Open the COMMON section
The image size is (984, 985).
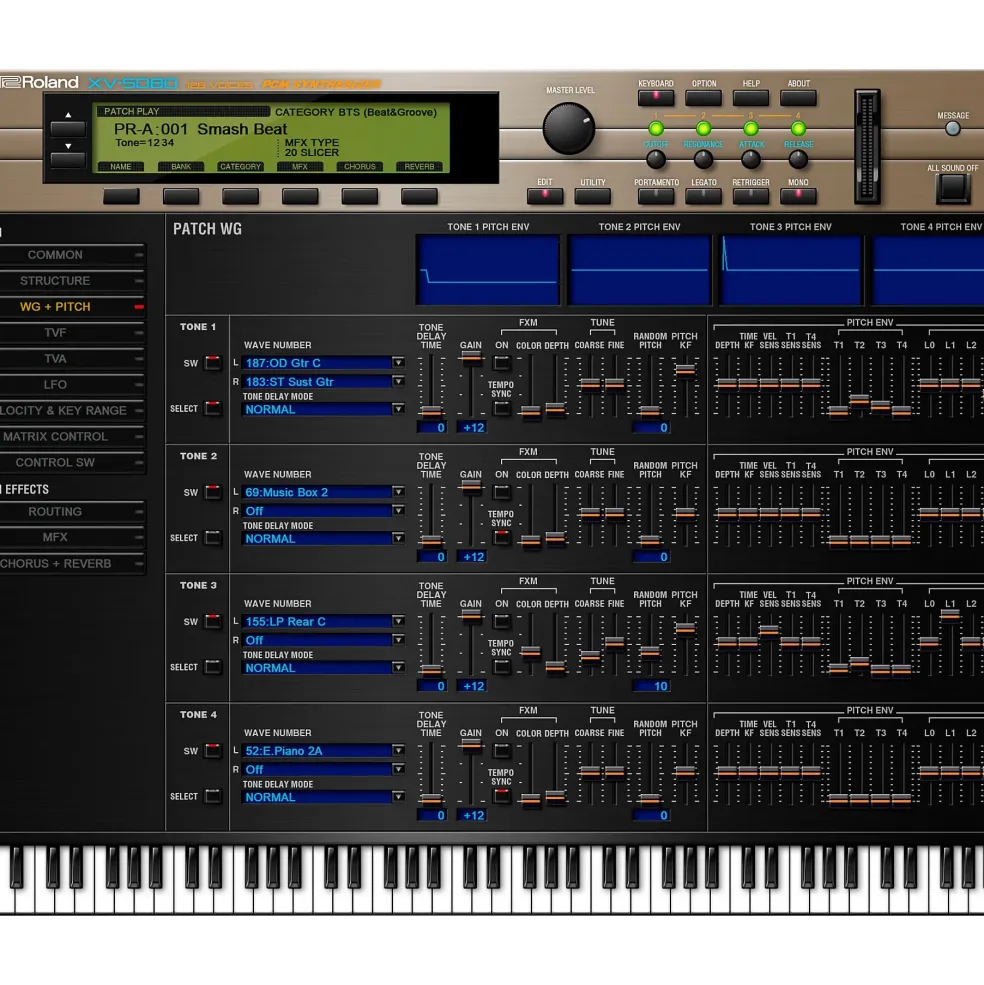point(72,255)
